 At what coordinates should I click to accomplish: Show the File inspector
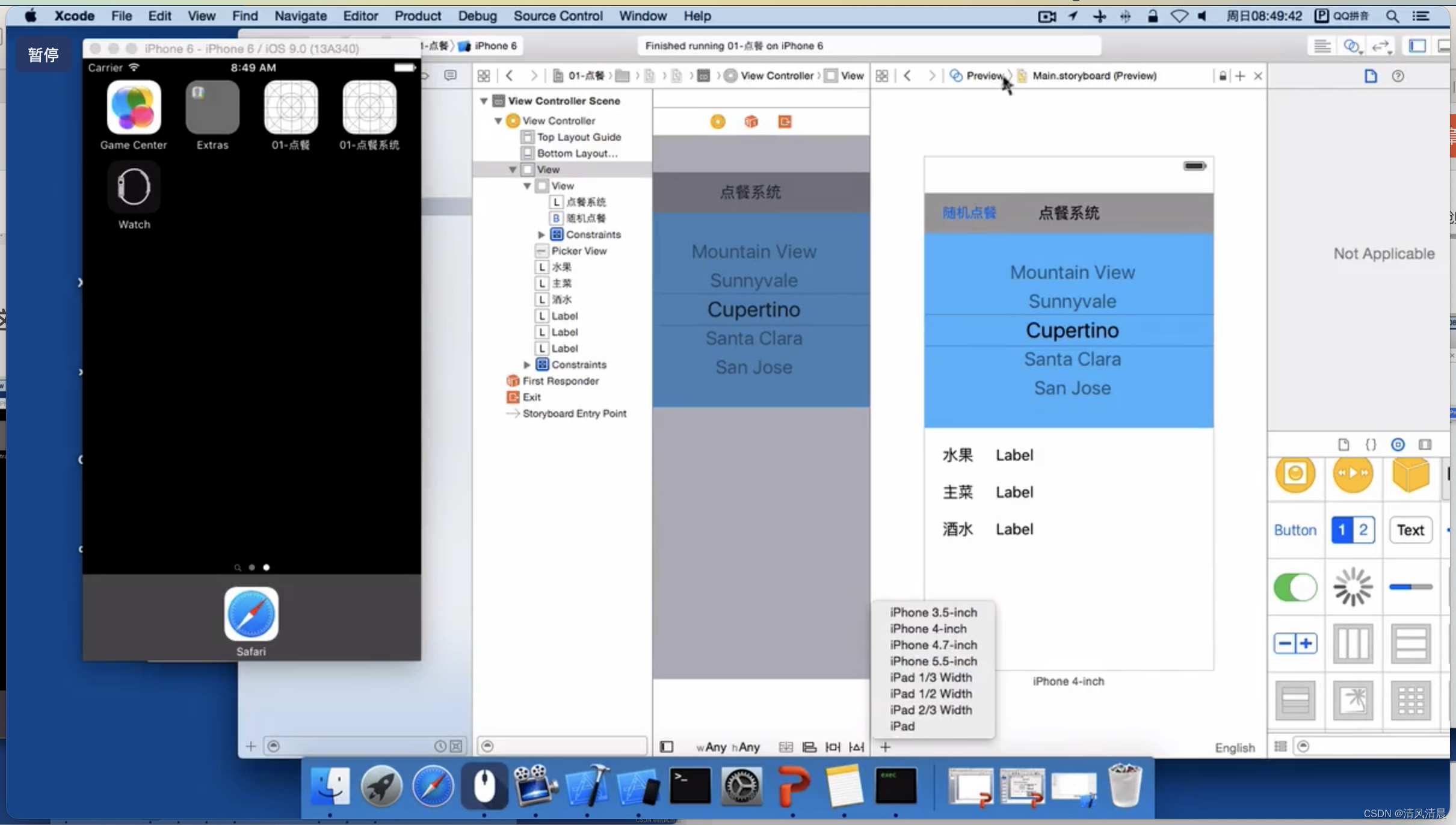click(1371, 76)
